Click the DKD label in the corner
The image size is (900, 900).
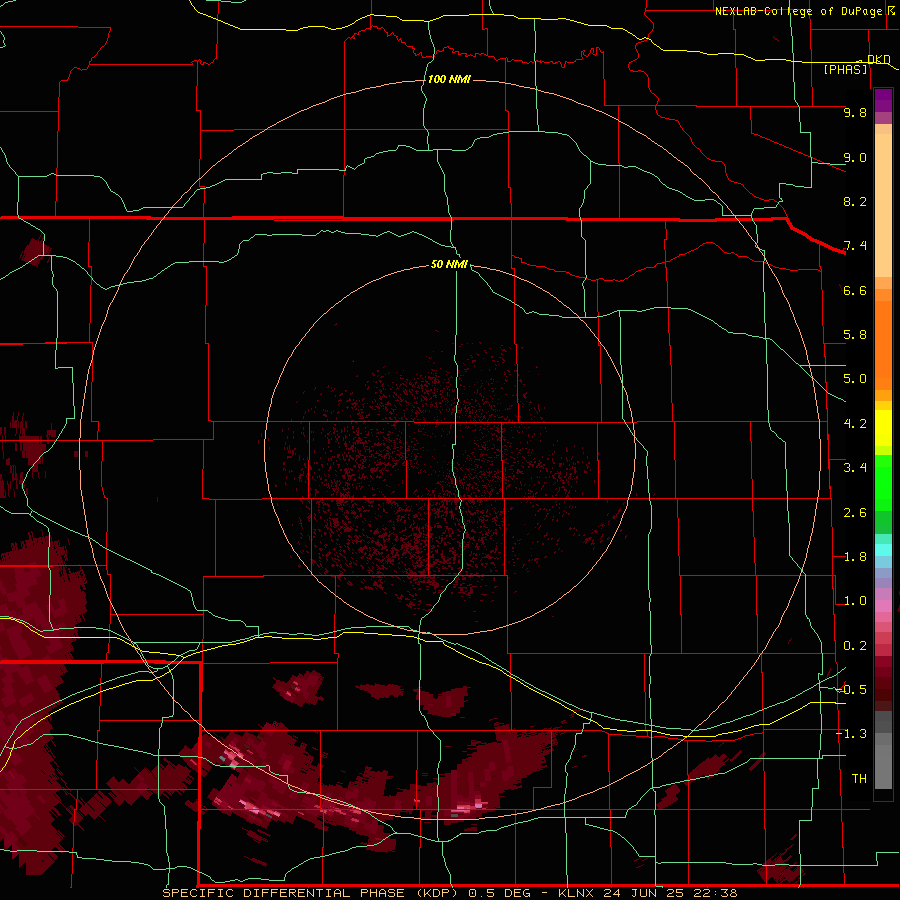[x=878, y=59]
